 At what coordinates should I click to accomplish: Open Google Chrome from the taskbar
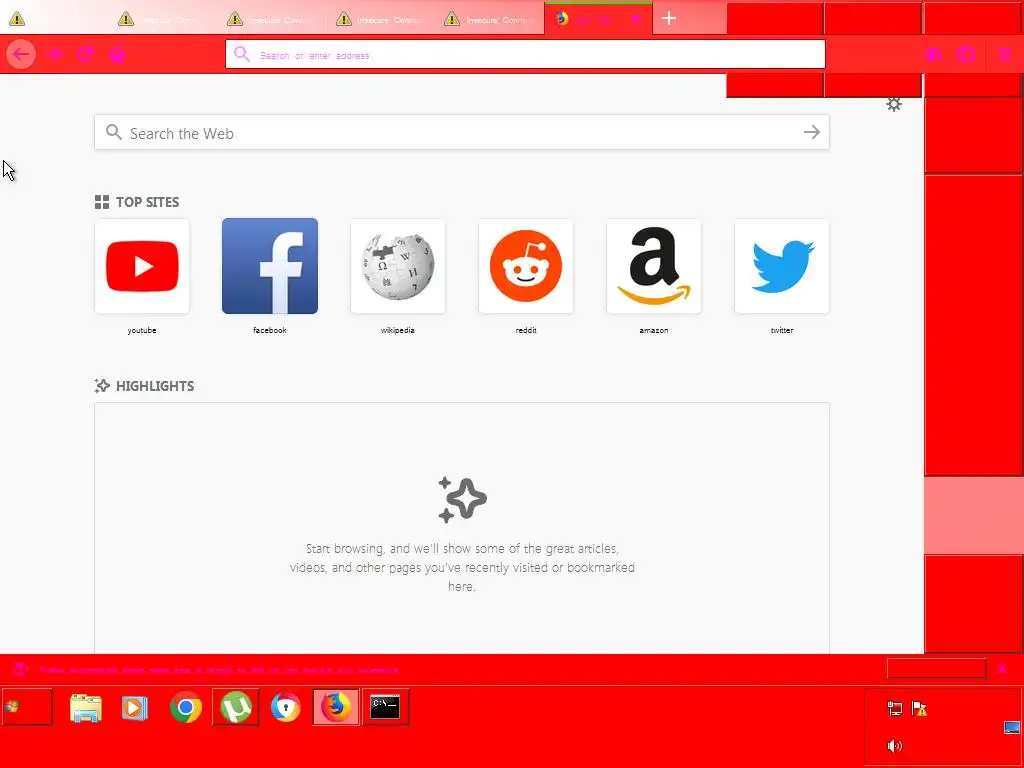186,707
